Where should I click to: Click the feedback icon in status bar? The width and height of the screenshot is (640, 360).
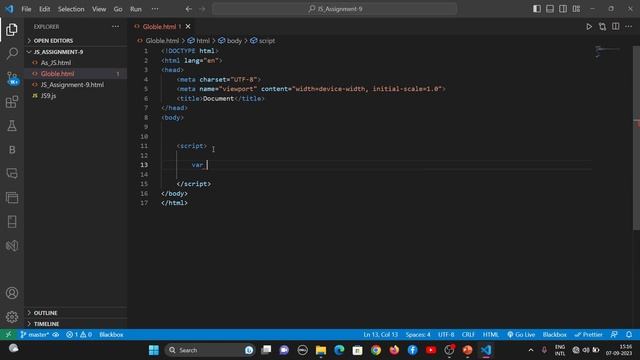(614, 334)
